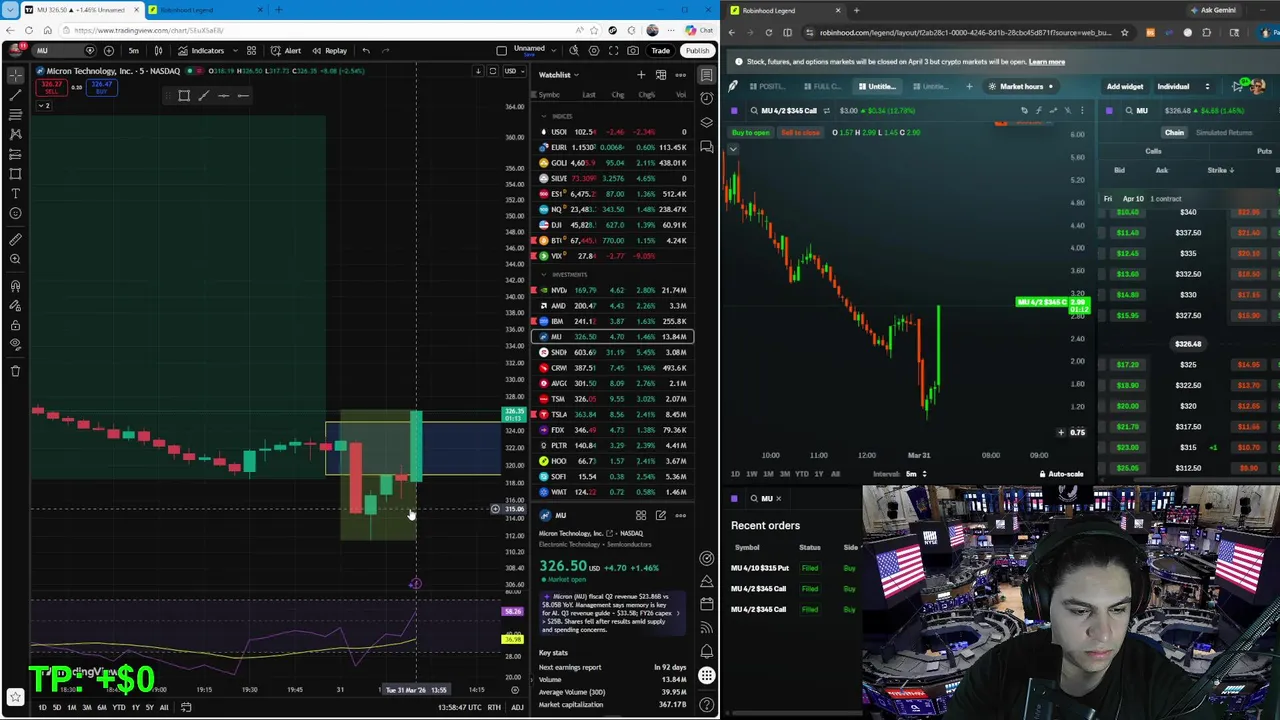Click the MU symbol search field in TradingView

pyautogui.click(x=62, y=50)
